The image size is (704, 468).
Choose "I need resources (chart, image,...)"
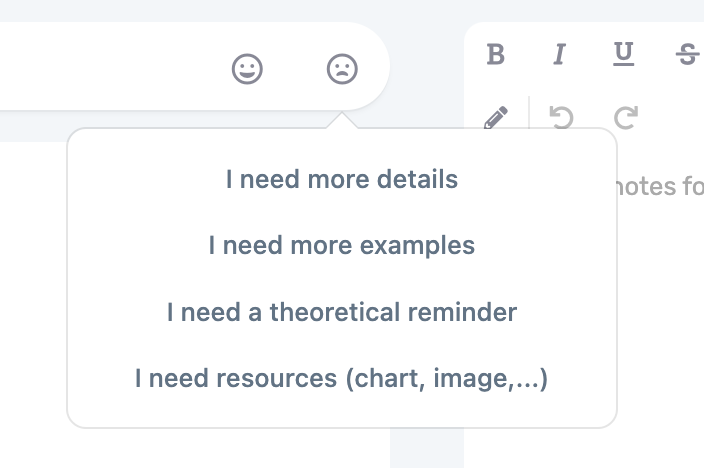(x=342, y=379)
